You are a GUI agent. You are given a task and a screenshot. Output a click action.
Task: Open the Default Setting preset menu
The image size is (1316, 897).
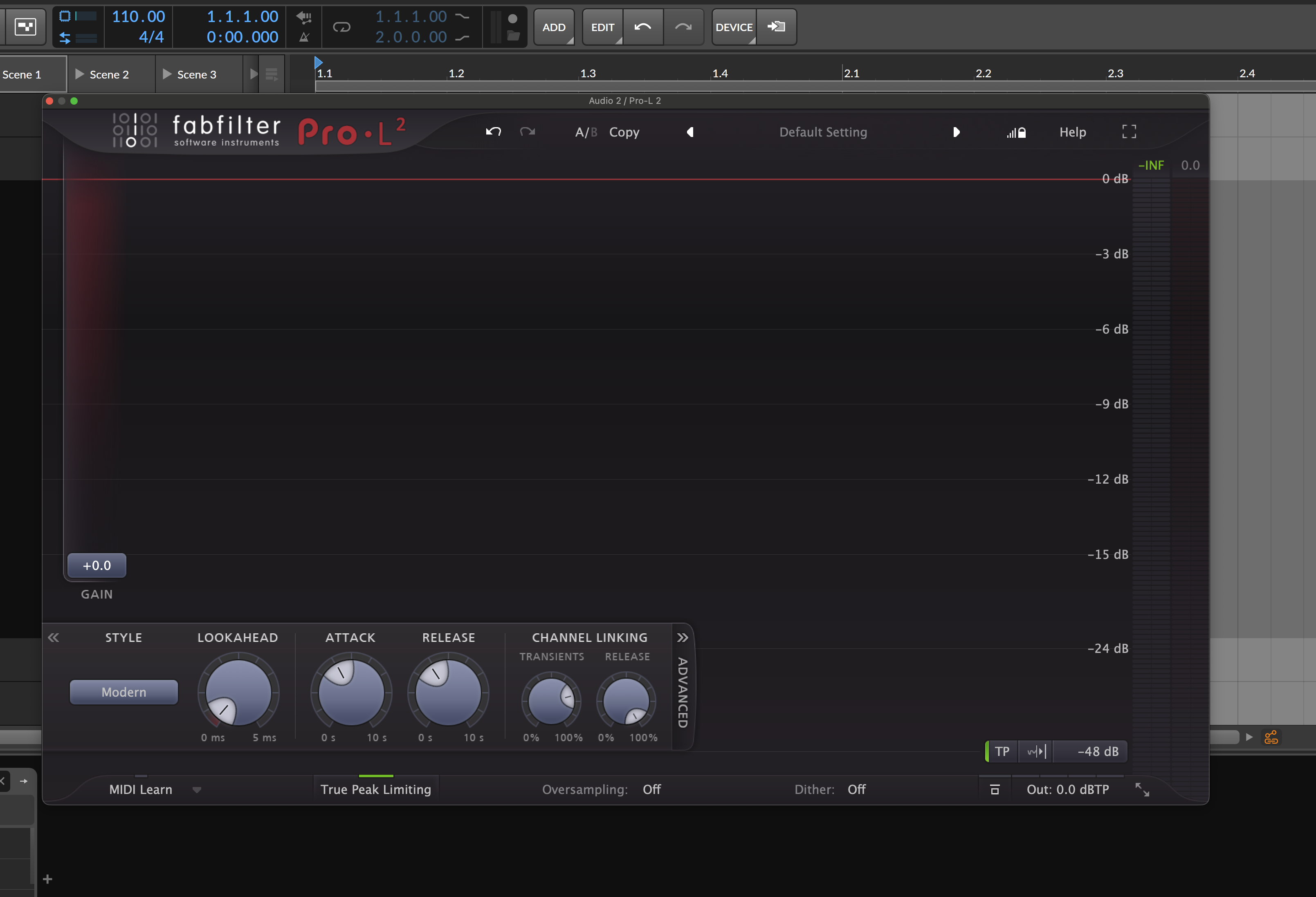click(823, 132)
